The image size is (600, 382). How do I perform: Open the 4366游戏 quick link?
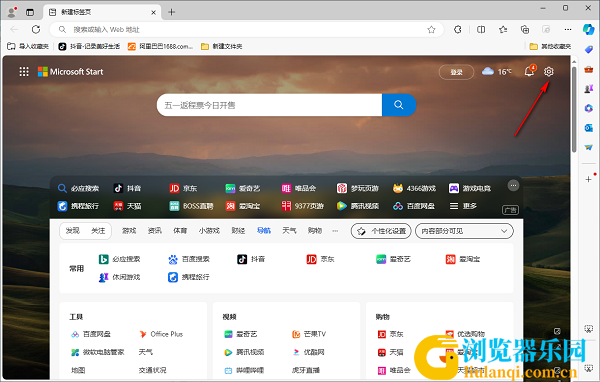pos(414,188)
